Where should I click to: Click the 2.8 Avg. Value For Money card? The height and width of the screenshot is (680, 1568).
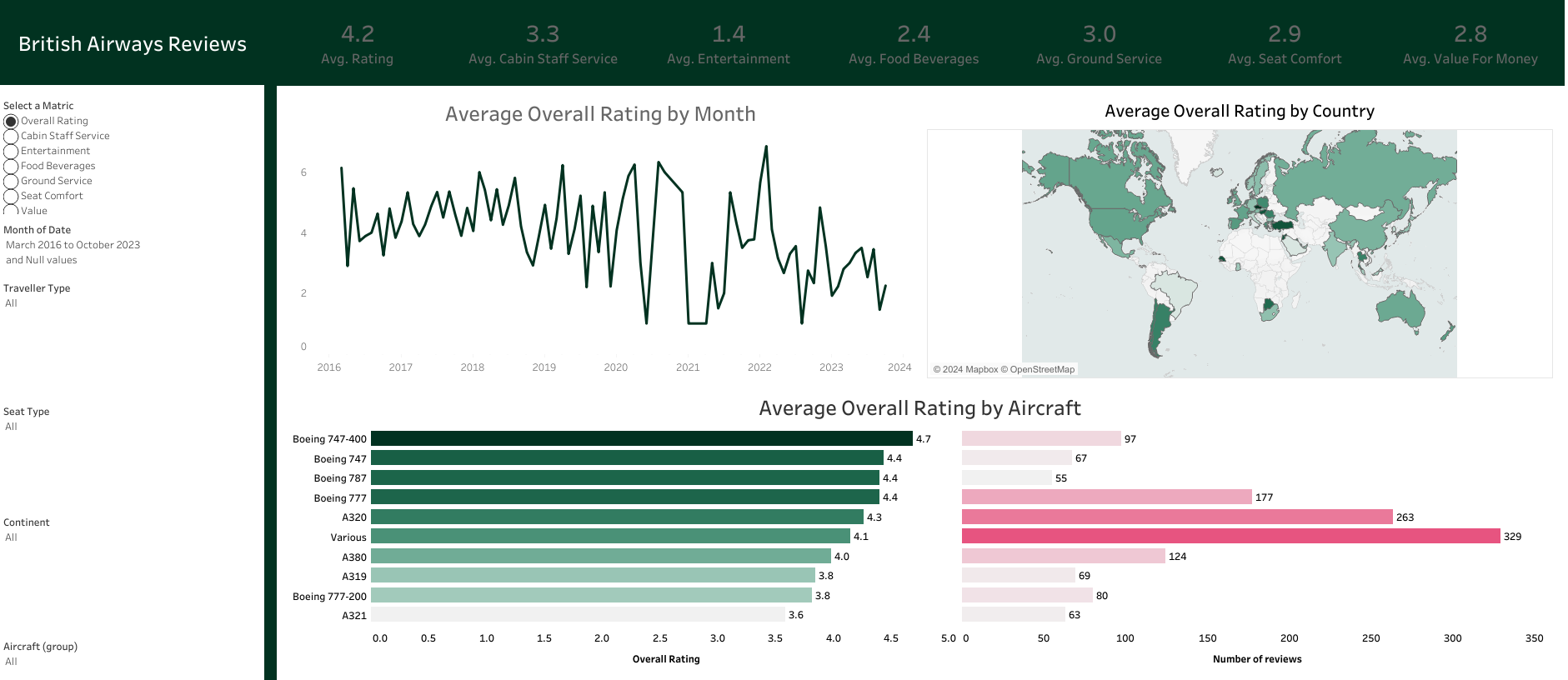[x=1470, y=44]
